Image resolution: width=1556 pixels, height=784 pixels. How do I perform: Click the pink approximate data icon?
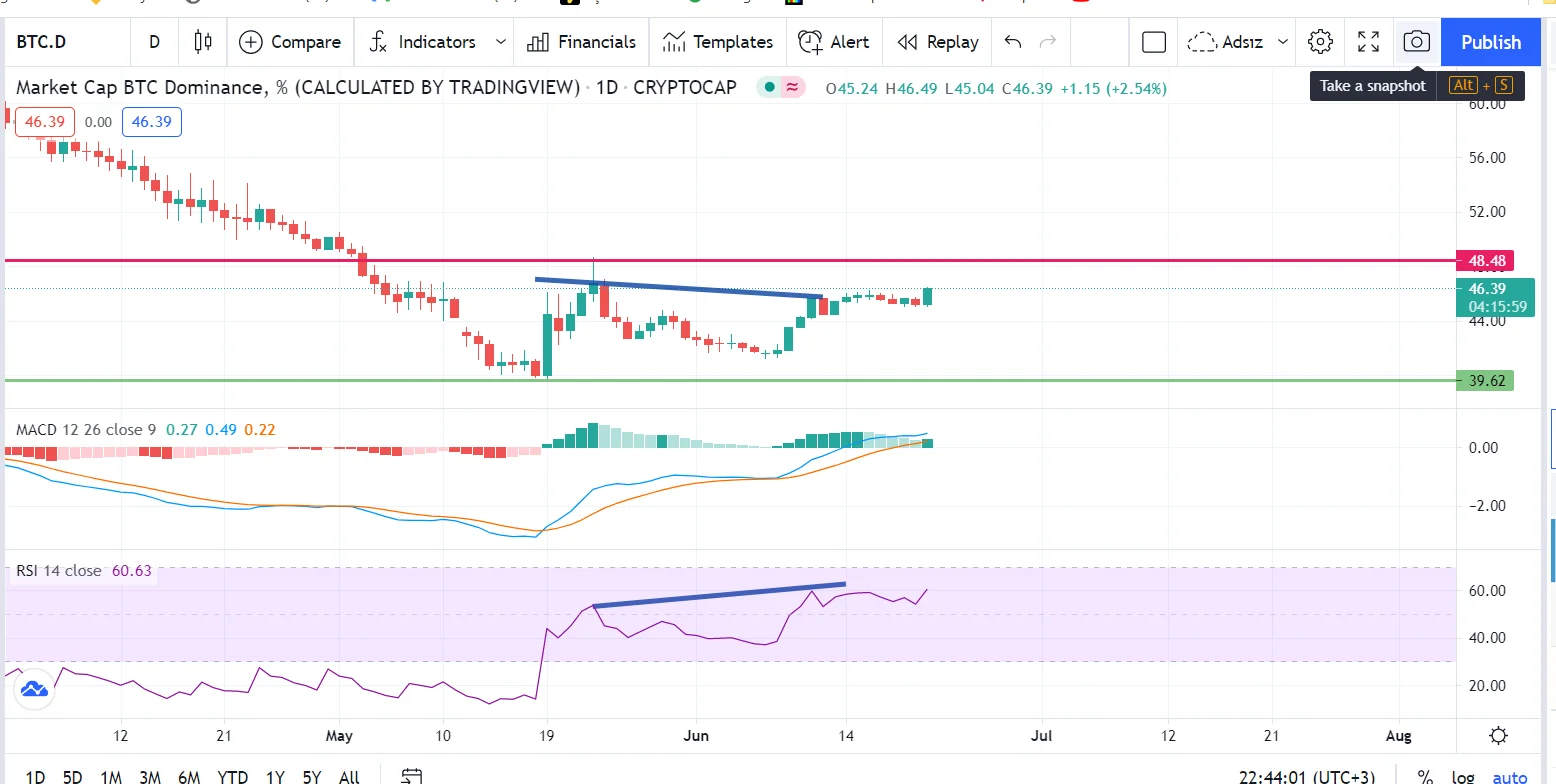click(x=792, y=87)
